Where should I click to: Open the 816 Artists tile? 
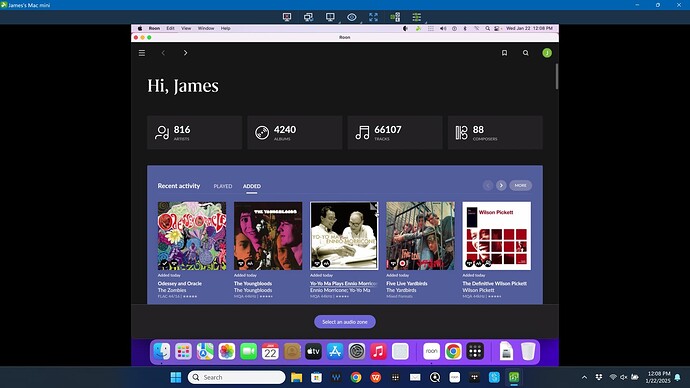click(195, 132)
